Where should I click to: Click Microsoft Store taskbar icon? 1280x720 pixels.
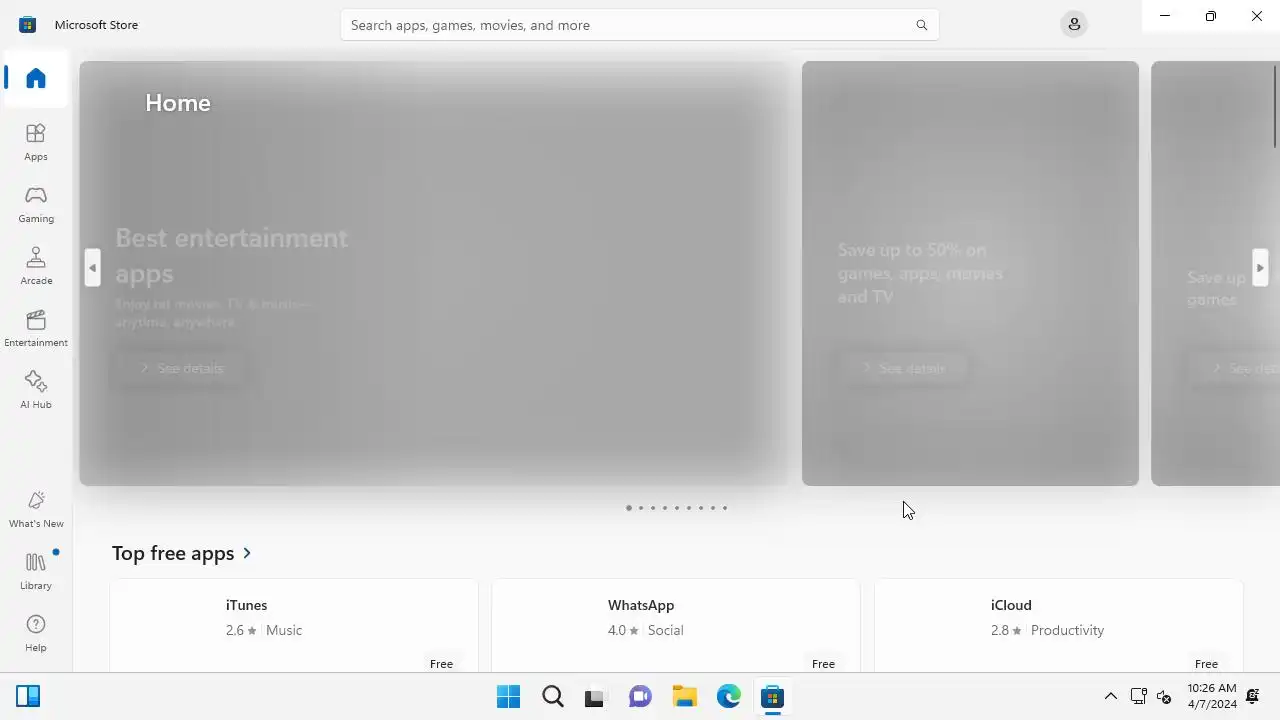pyautogui.click(x=772, y=696)
